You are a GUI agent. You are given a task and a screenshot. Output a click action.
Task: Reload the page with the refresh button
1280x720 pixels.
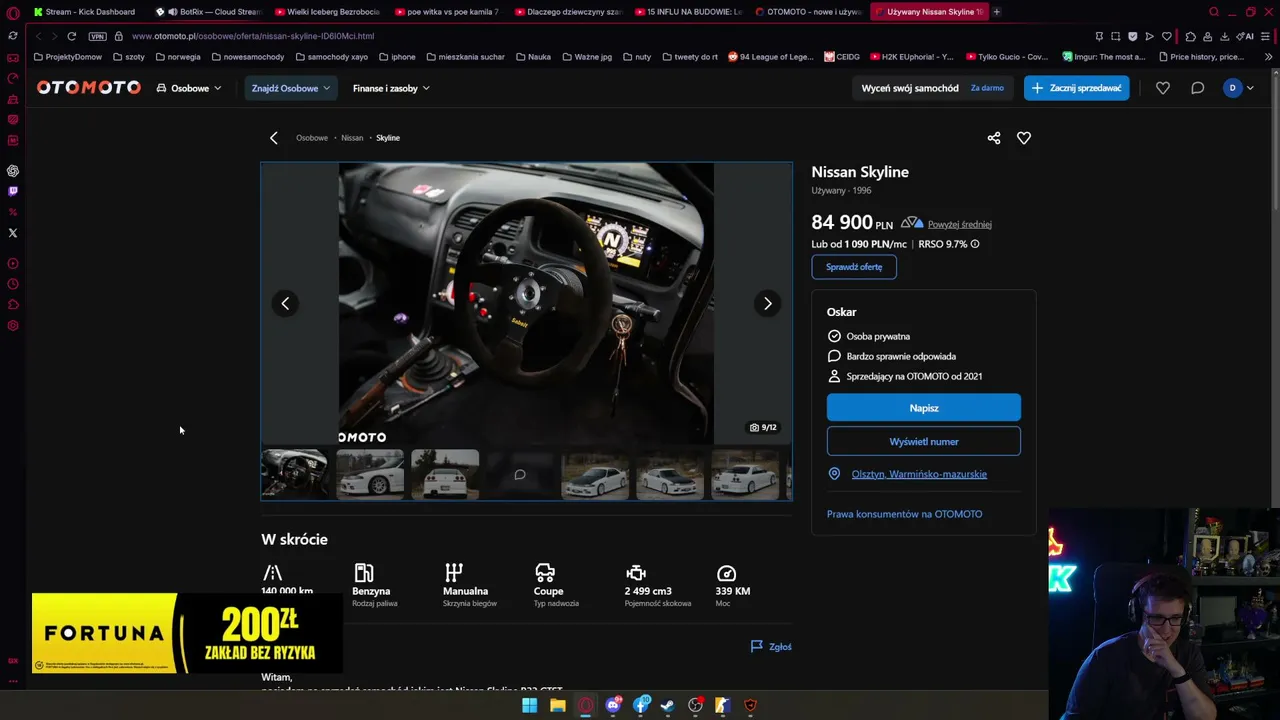tap(72, 36)
